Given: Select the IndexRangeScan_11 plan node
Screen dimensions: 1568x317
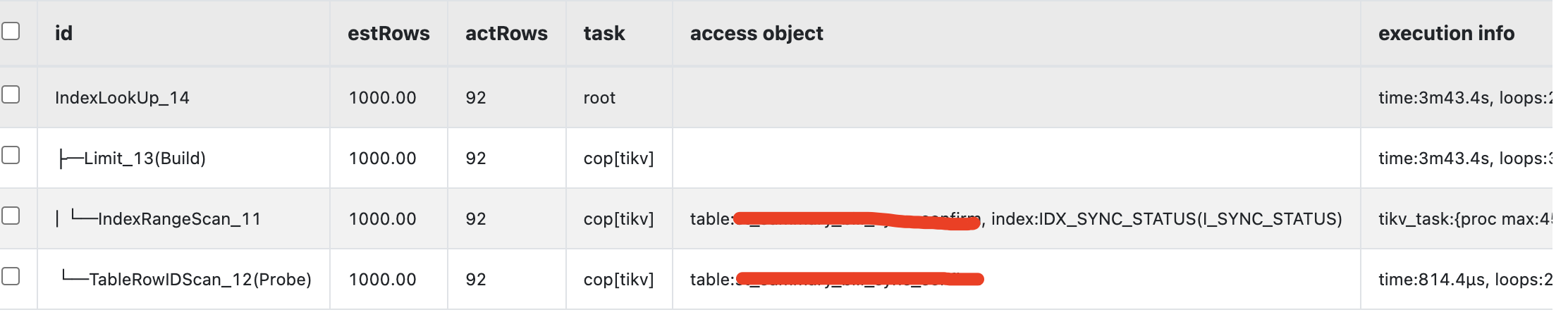Looking at the screenshot, I should point(179,219).
